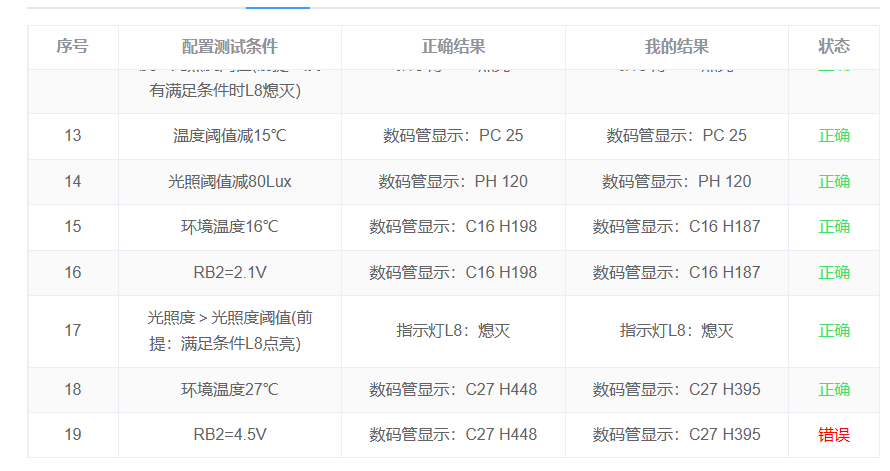Select the RB2=4.5V condition cell
Screen dimensions: 890x471
click(229, 435)
